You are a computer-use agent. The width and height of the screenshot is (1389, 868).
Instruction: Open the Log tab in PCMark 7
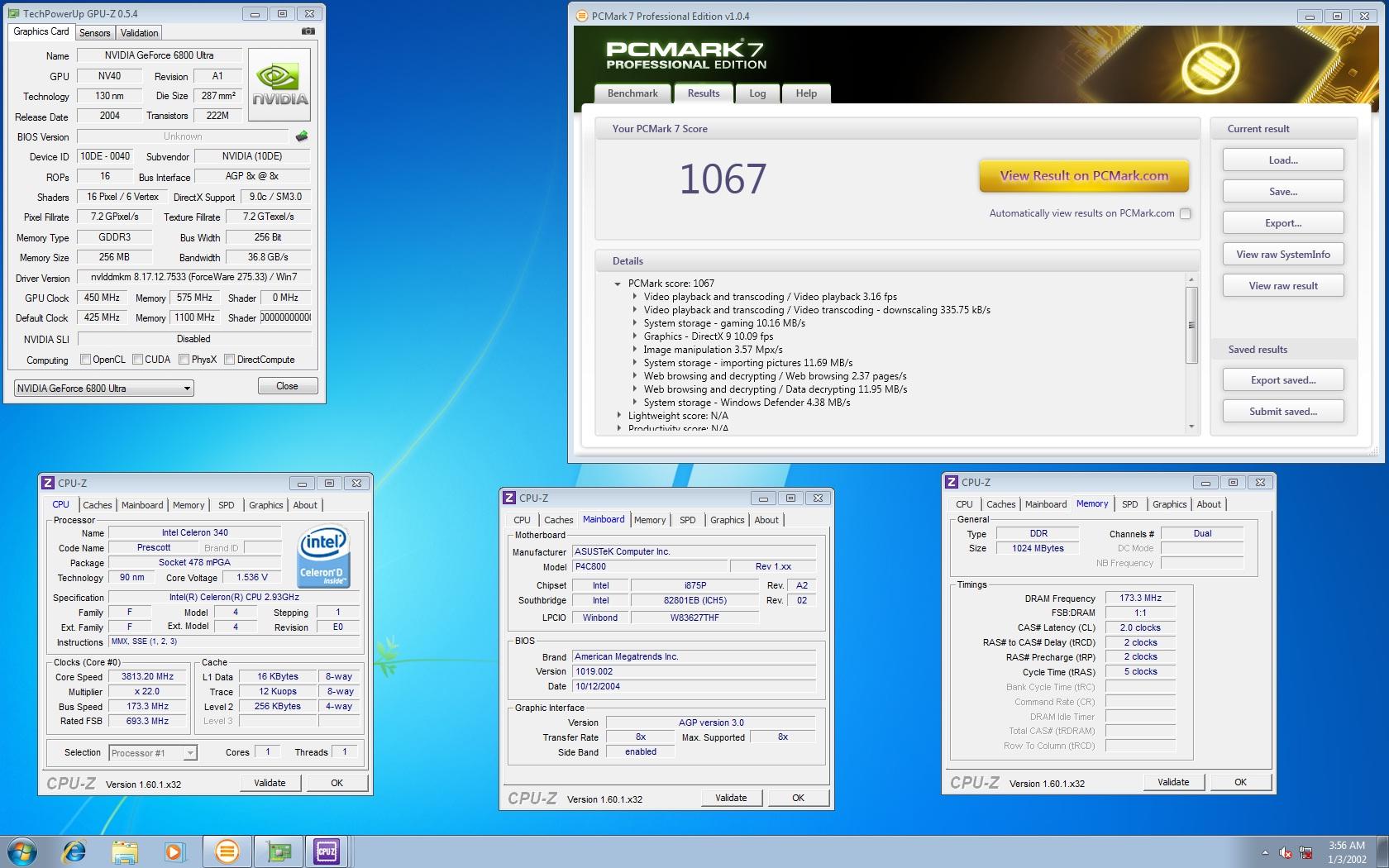[x=757, y=93]
